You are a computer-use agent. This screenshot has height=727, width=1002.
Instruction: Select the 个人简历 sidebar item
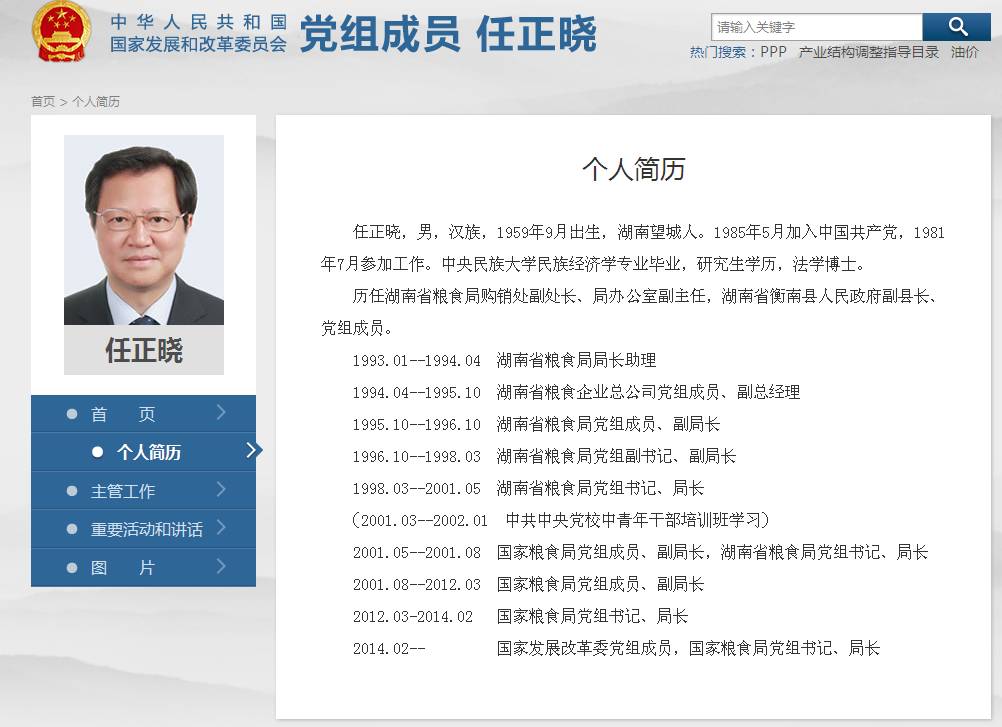coord(148,452)
